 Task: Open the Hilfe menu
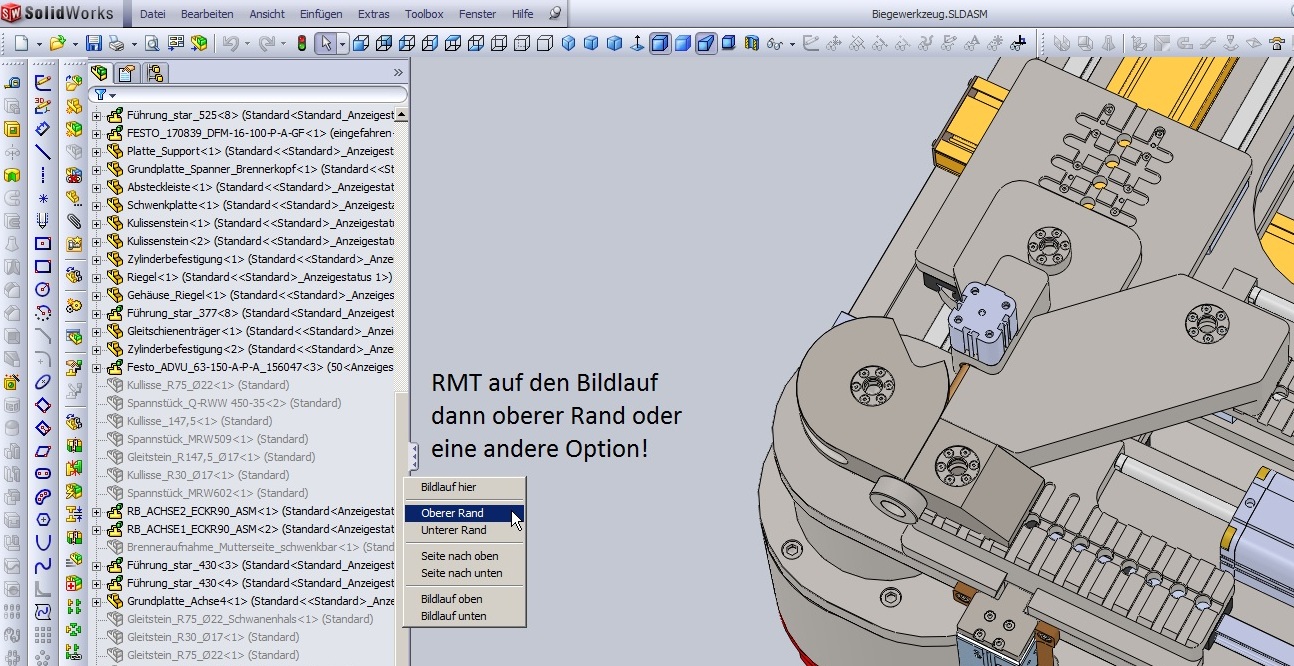522,14
